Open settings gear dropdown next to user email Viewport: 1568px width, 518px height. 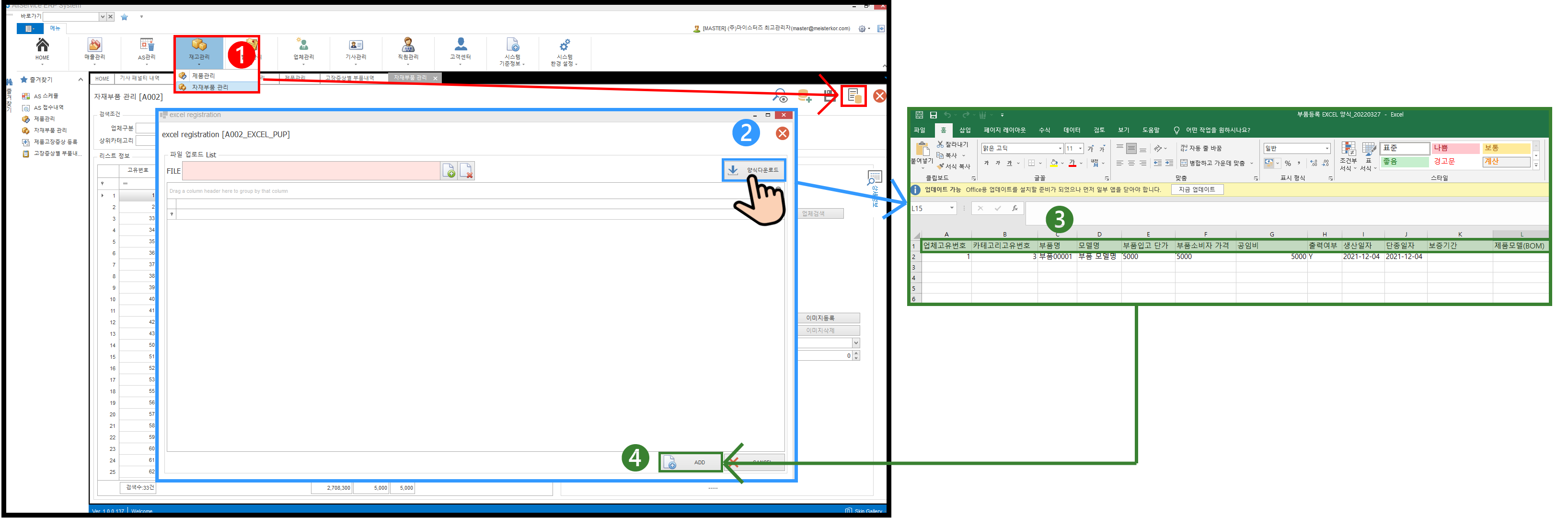point(864,29)
